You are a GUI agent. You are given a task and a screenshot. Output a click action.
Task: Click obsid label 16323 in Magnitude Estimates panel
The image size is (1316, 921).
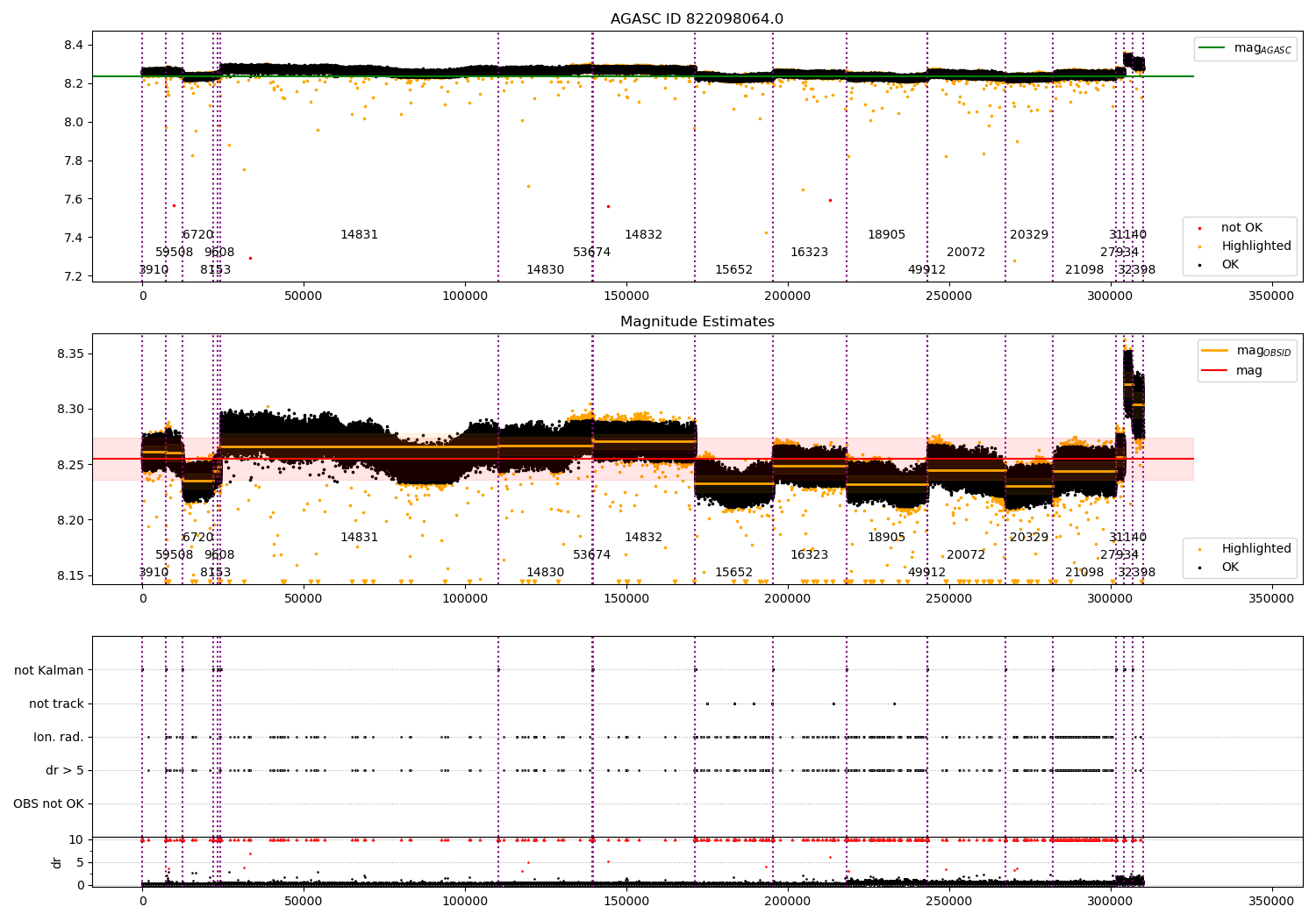[x=810, y=555]
